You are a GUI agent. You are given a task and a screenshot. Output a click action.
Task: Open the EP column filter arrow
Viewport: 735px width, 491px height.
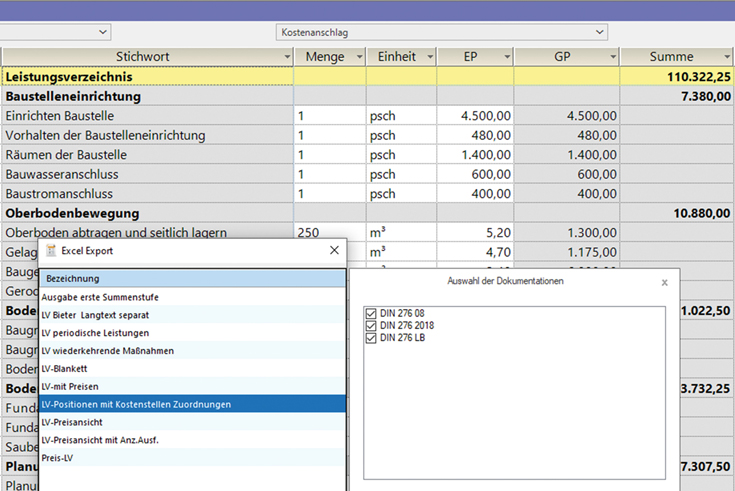pos(505,57)
